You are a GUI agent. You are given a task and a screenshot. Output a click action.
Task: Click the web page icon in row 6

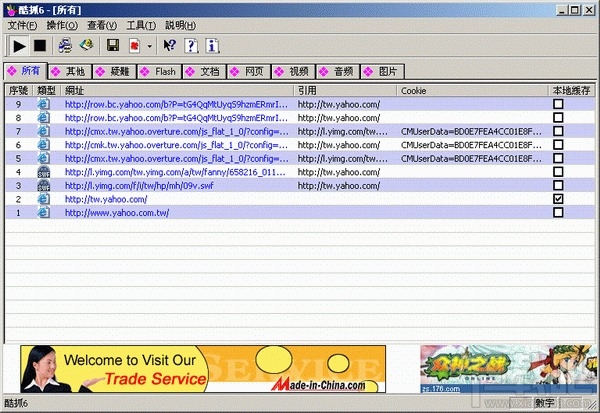click(44, 144)
